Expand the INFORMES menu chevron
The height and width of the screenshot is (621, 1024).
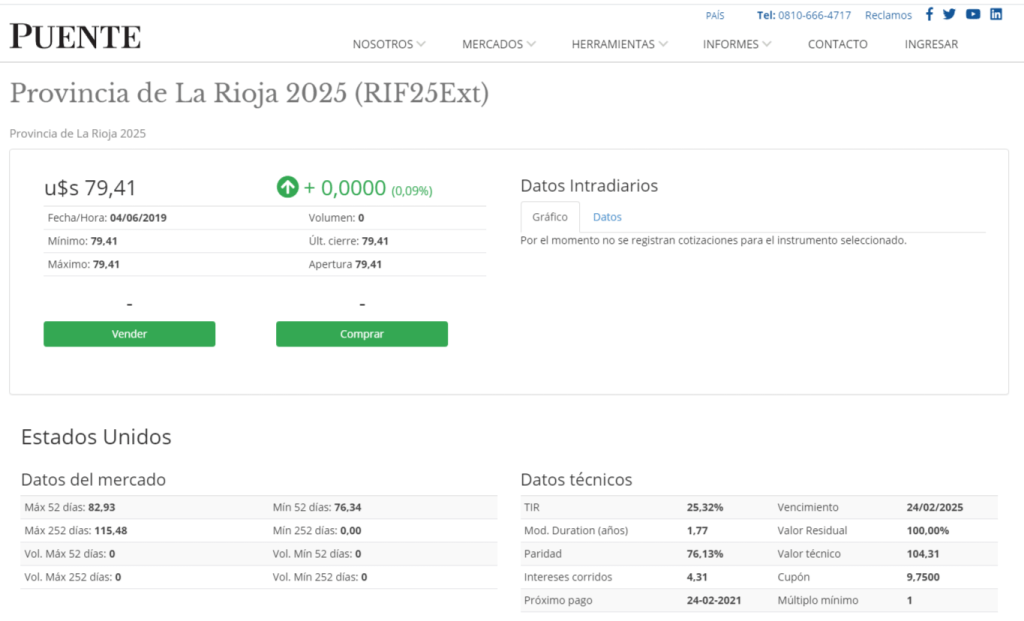[767, 44]
